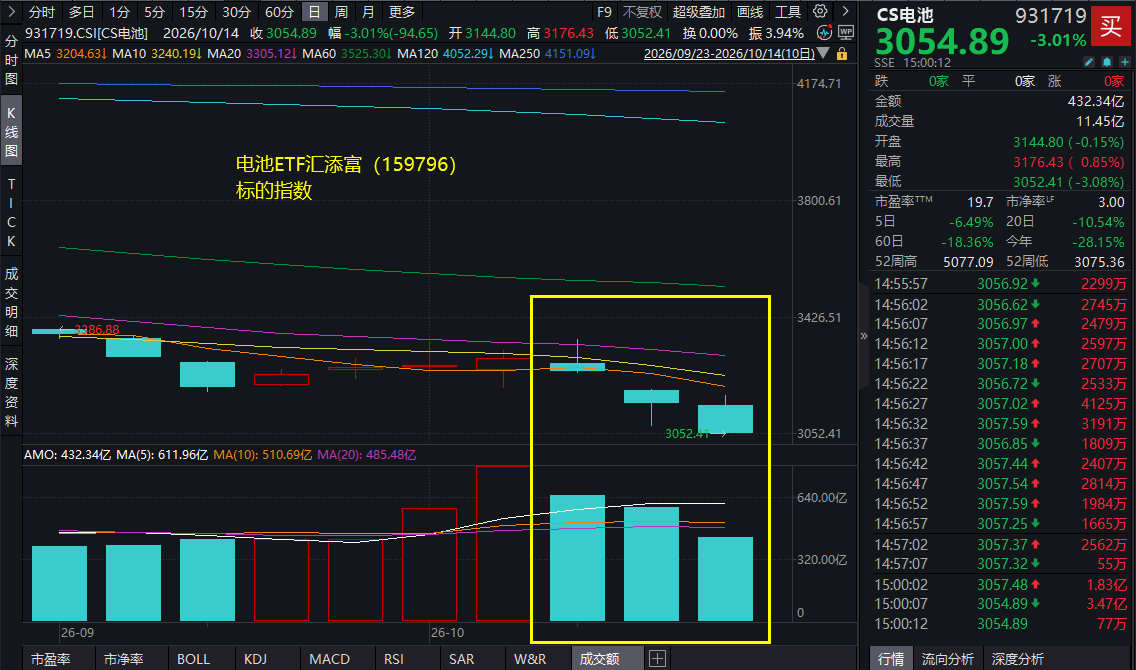Click the last candlestick on 10/14
The width and height of the screenshot is (1136, 670).
pos(725,418)
